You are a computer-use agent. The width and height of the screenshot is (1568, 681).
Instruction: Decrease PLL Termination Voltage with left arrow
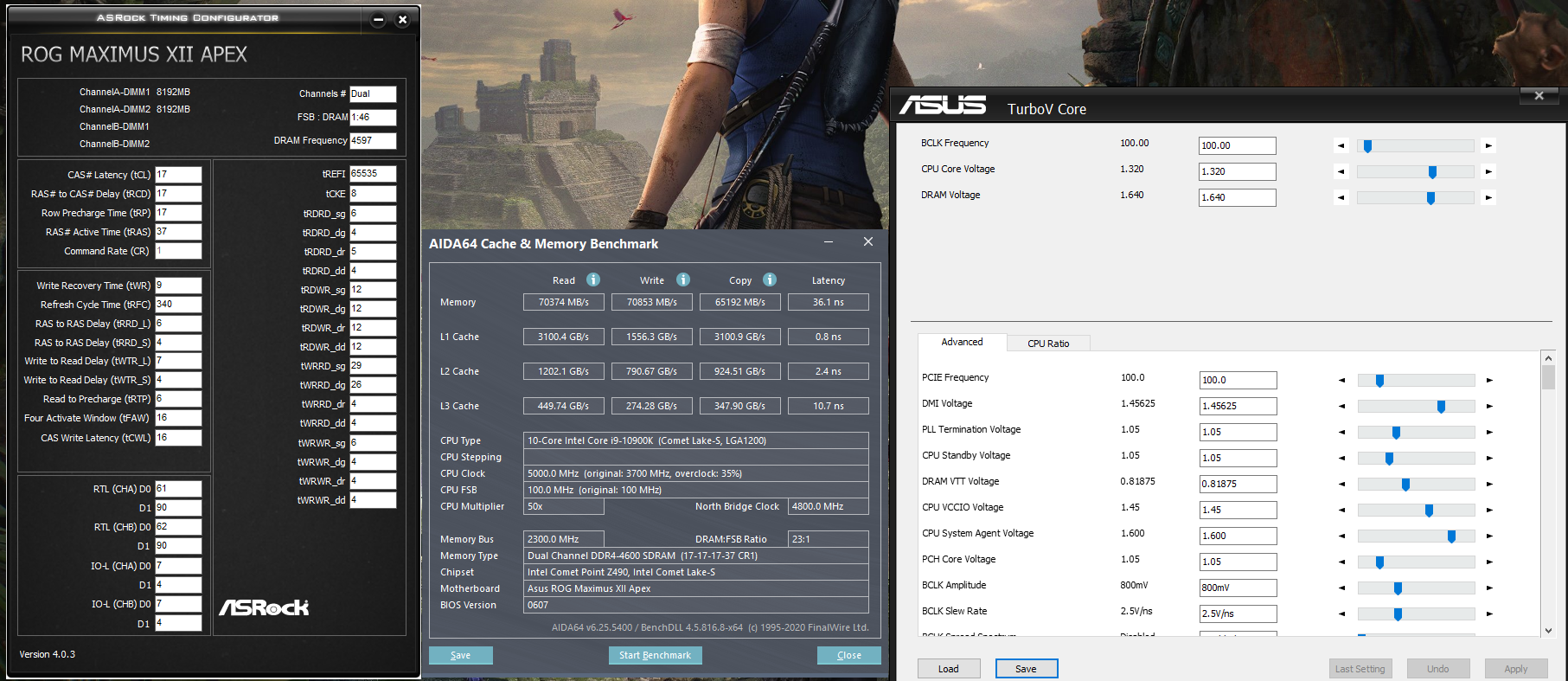pos(1342,433)
